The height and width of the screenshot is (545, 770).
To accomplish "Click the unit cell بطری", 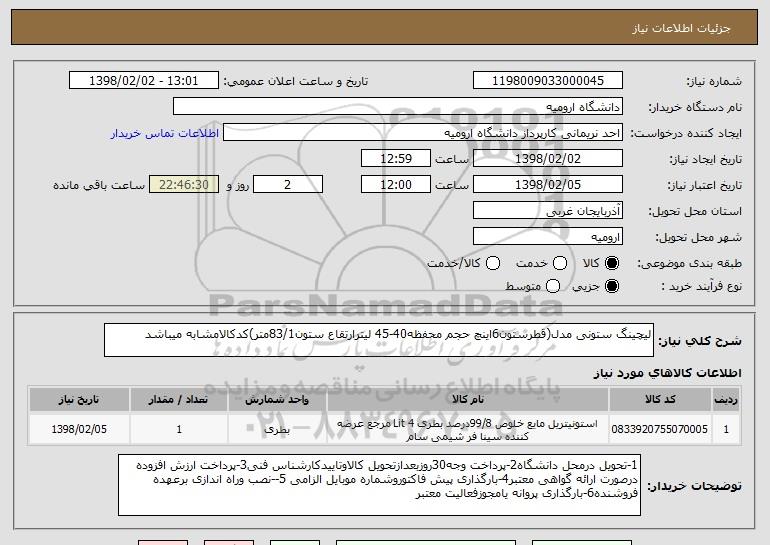I will coord(277,429).
